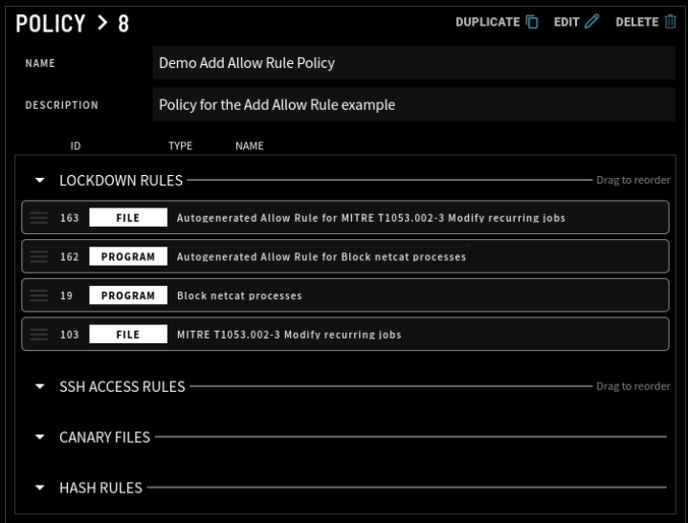Go back via the POLICY breadcrumb
The height and width of the screenshot is (523, 688).
(50, 23)
